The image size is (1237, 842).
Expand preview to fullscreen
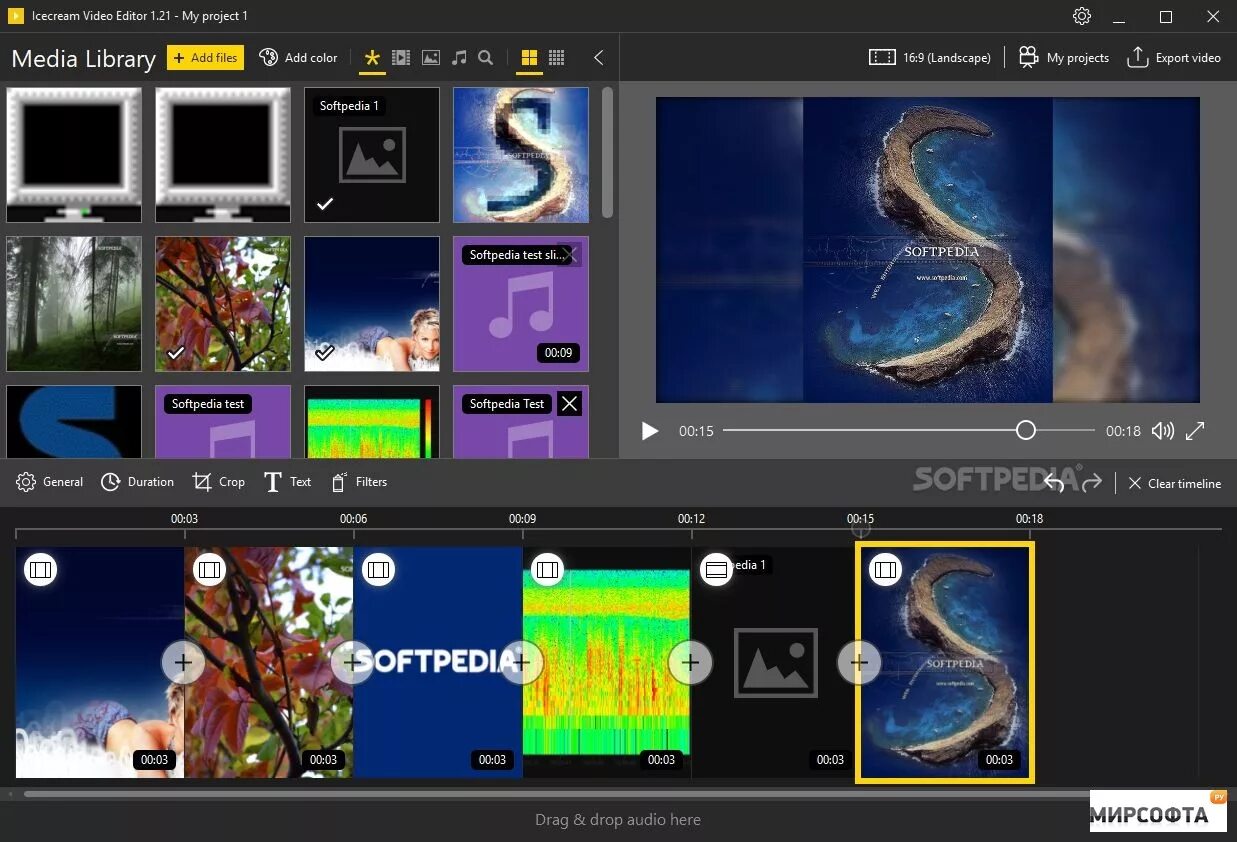pos(1195,431)
